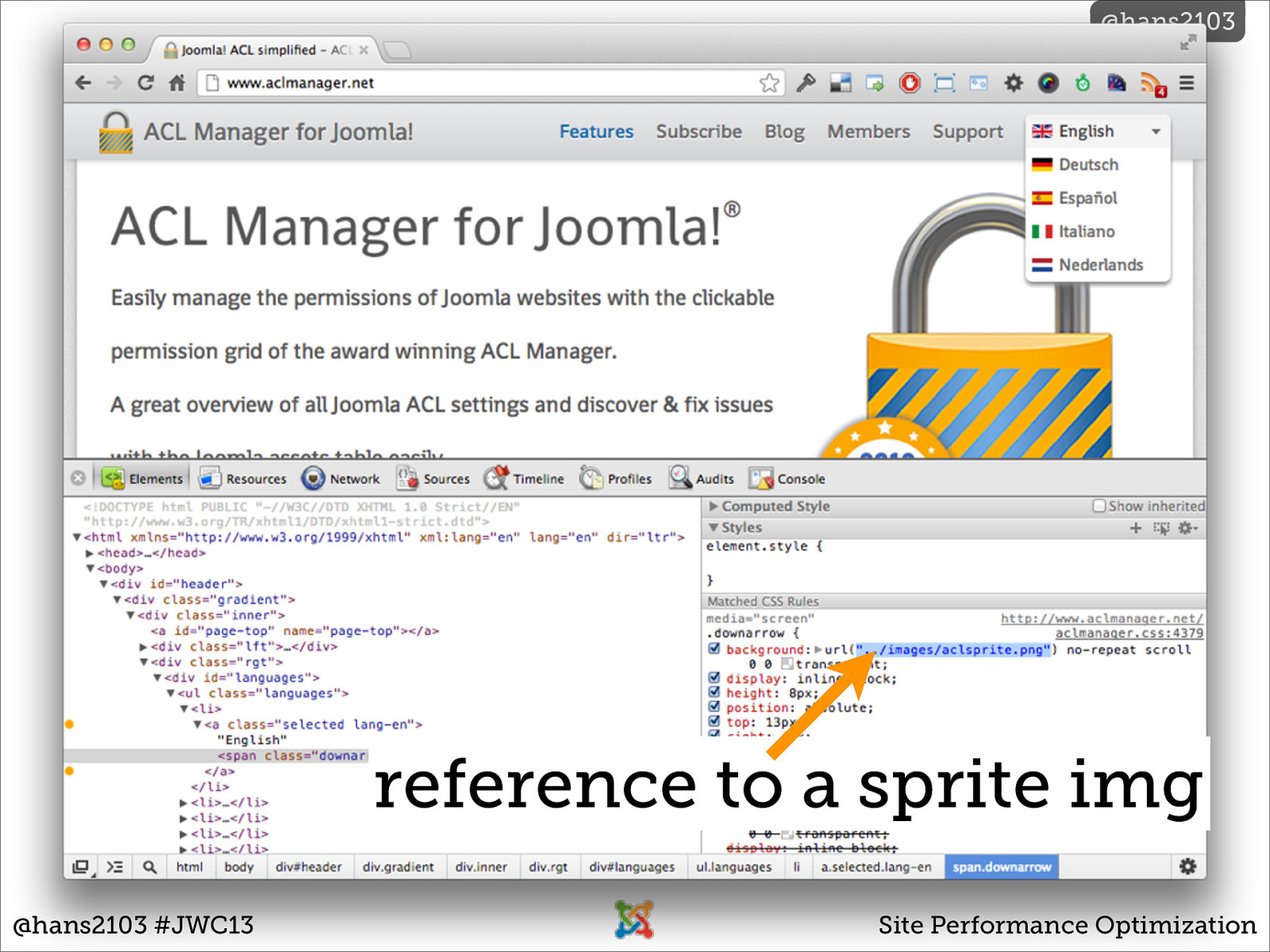The width and height of the screenshot is (1270, 952).
Task: Collapse the Styles section
Action: (x=713, y=528)
